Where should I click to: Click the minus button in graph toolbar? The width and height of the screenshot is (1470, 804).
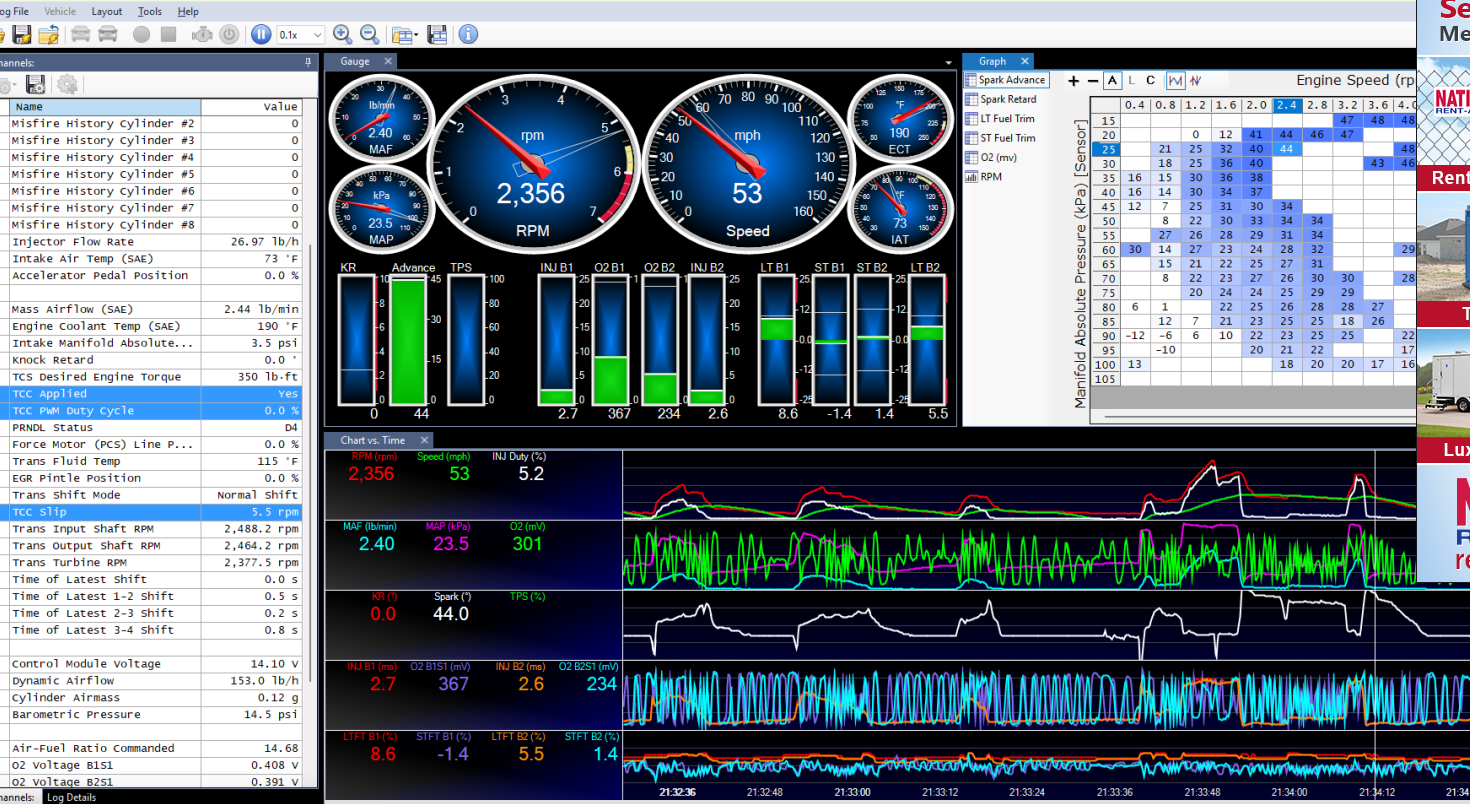click(x=1091, y=81)
